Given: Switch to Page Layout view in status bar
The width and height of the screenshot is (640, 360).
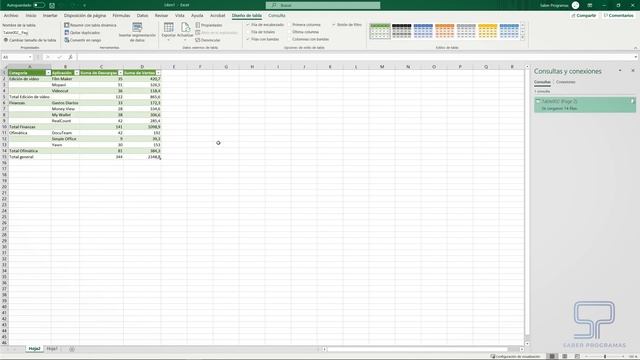Looking at the screenshot, I should [564, 356].
